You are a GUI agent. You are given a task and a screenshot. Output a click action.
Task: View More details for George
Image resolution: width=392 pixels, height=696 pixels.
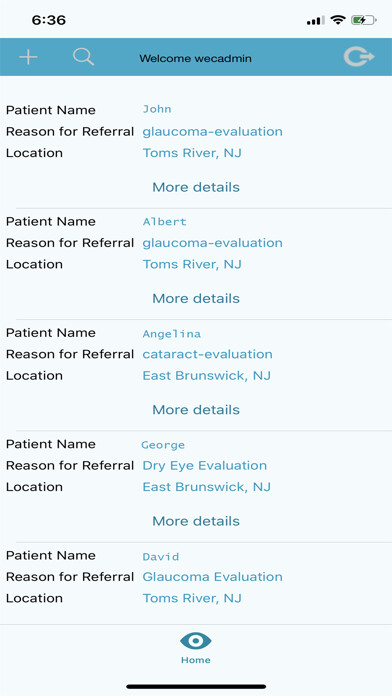pos(196,521)
